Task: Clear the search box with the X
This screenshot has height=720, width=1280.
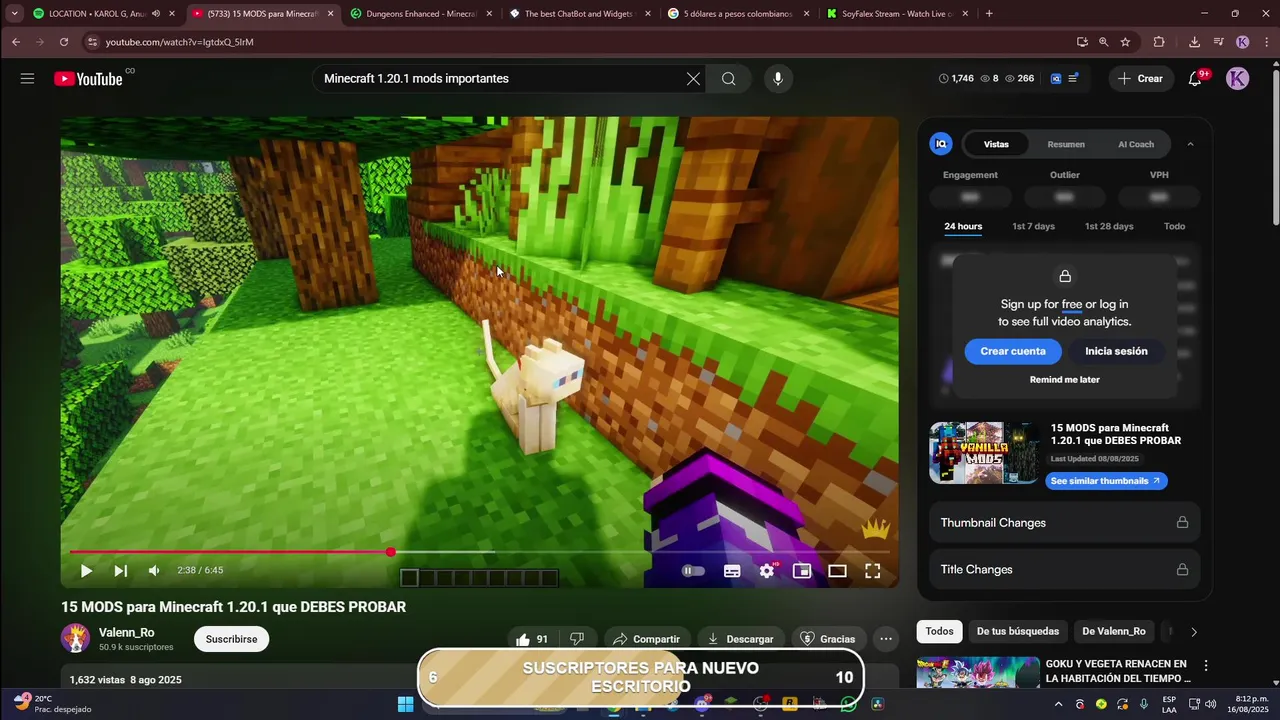Action: click(693, 79)
